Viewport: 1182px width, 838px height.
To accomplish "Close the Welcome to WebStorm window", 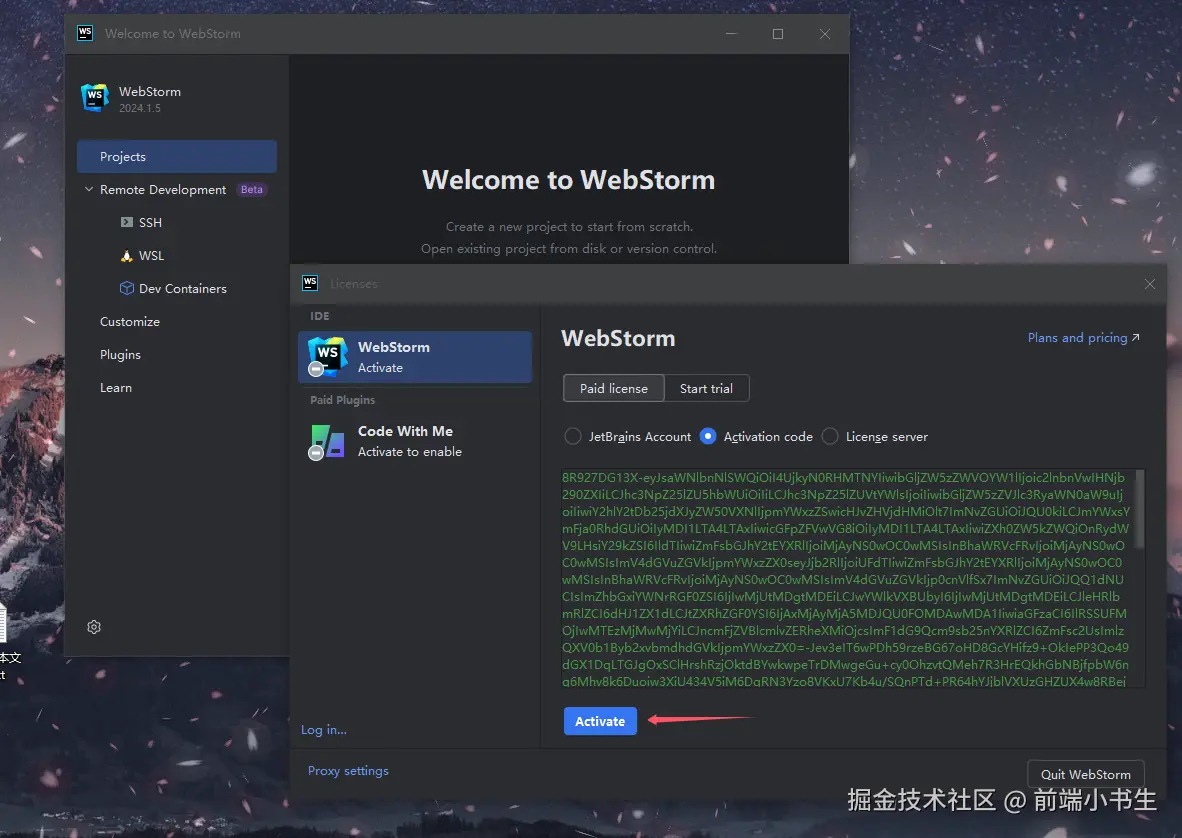I will tap(825, 34).
